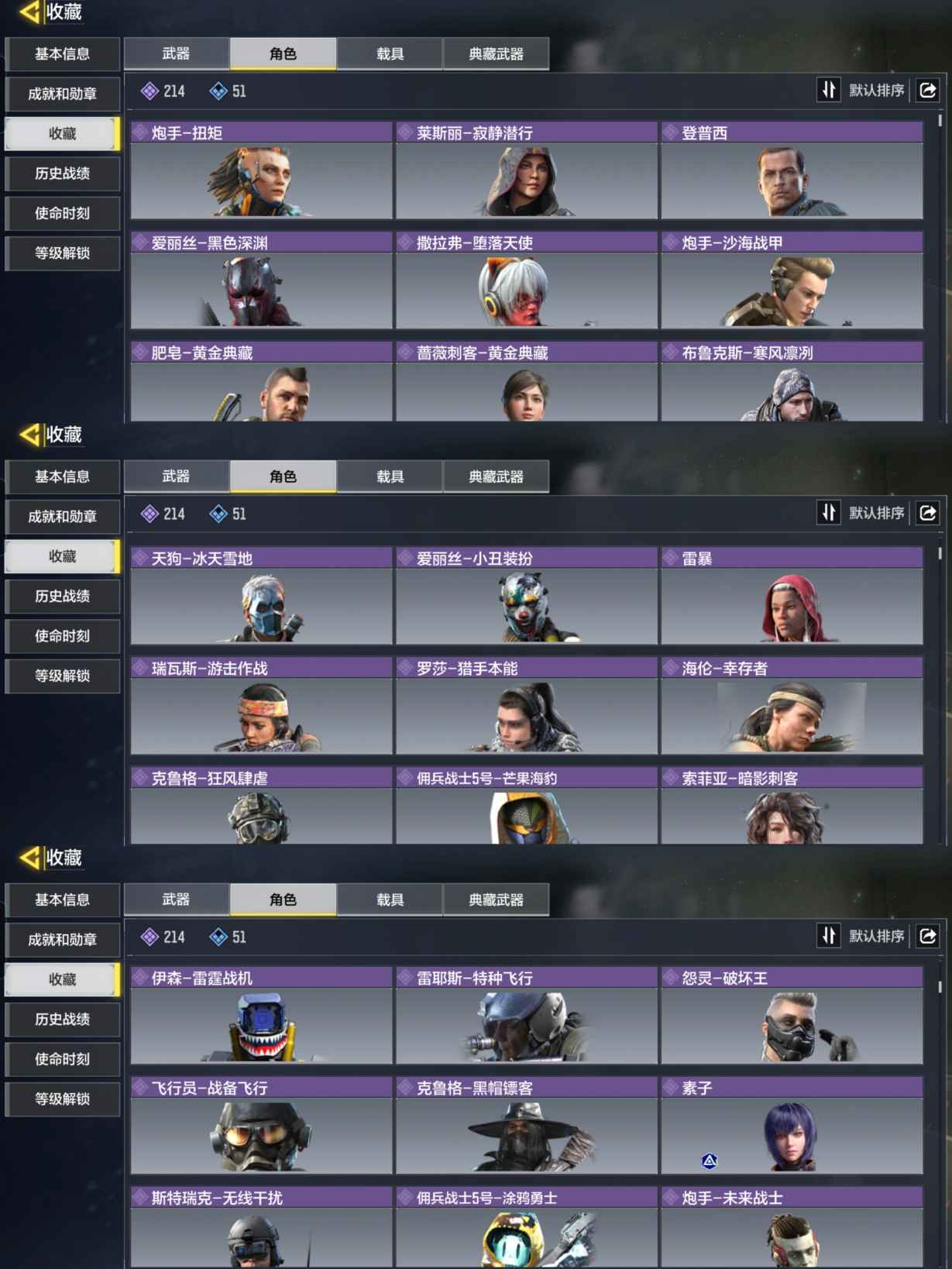Choose the 海伦-幸存者 character card
This screenshot has height=1269, width=952.
tap(792, 706)
